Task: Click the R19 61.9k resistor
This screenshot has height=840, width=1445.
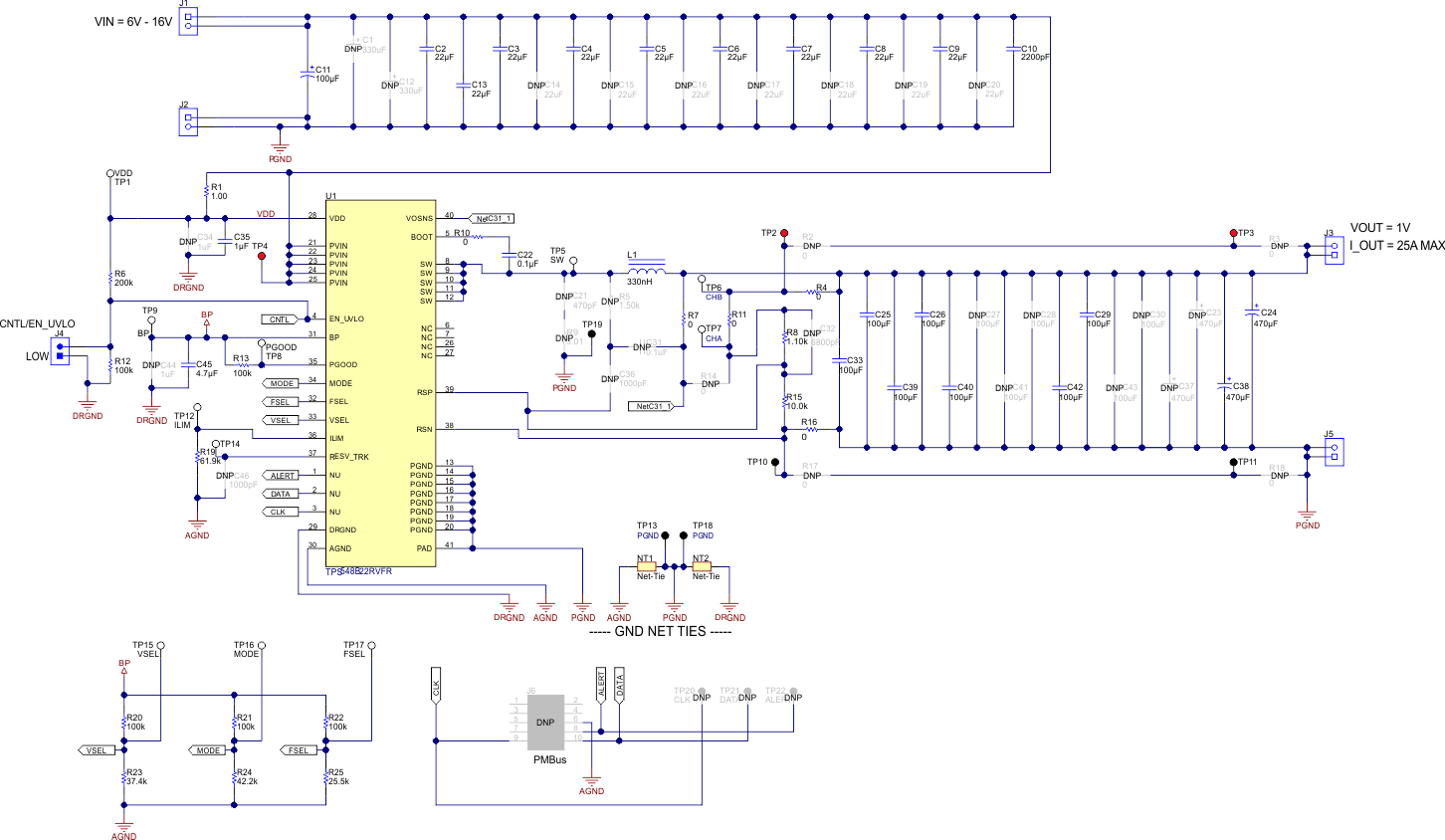Action: (198, 457)
